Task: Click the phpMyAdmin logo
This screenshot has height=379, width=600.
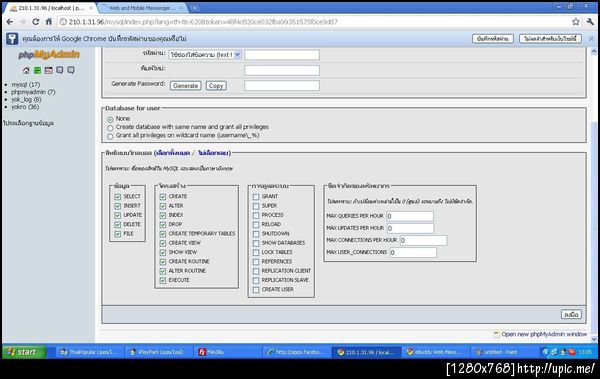Action: pyautogui.click(x=49, y=55)
